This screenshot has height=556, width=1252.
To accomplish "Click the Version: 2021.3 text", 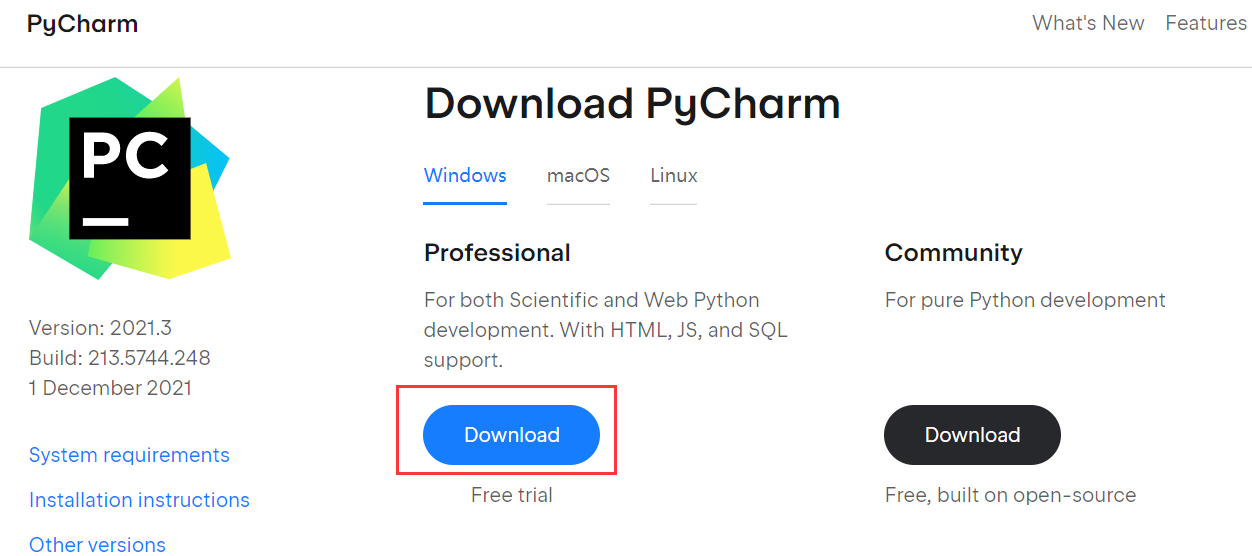I will click(x=100, y=328).
